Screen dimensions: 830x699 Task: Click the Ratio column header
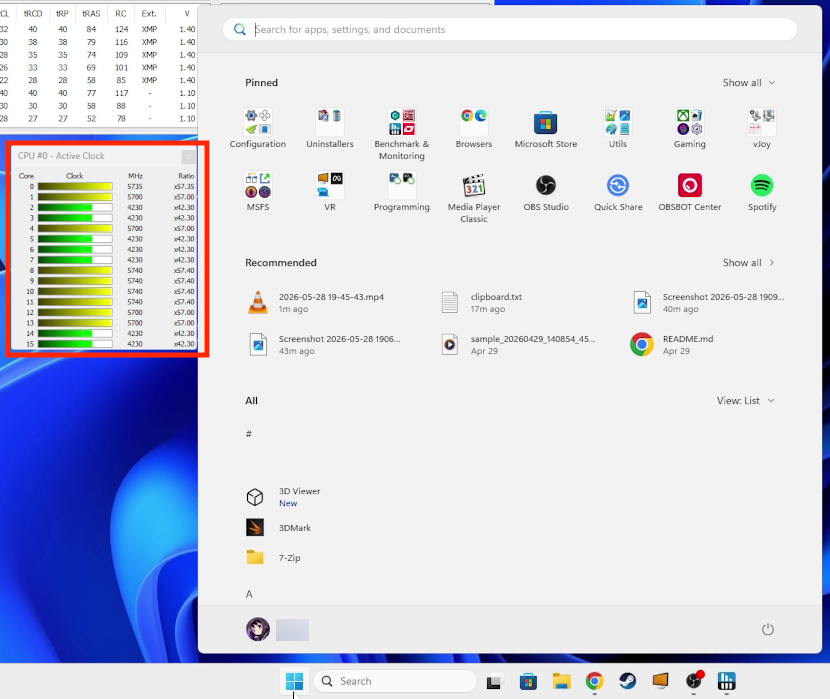click(186, 176)
